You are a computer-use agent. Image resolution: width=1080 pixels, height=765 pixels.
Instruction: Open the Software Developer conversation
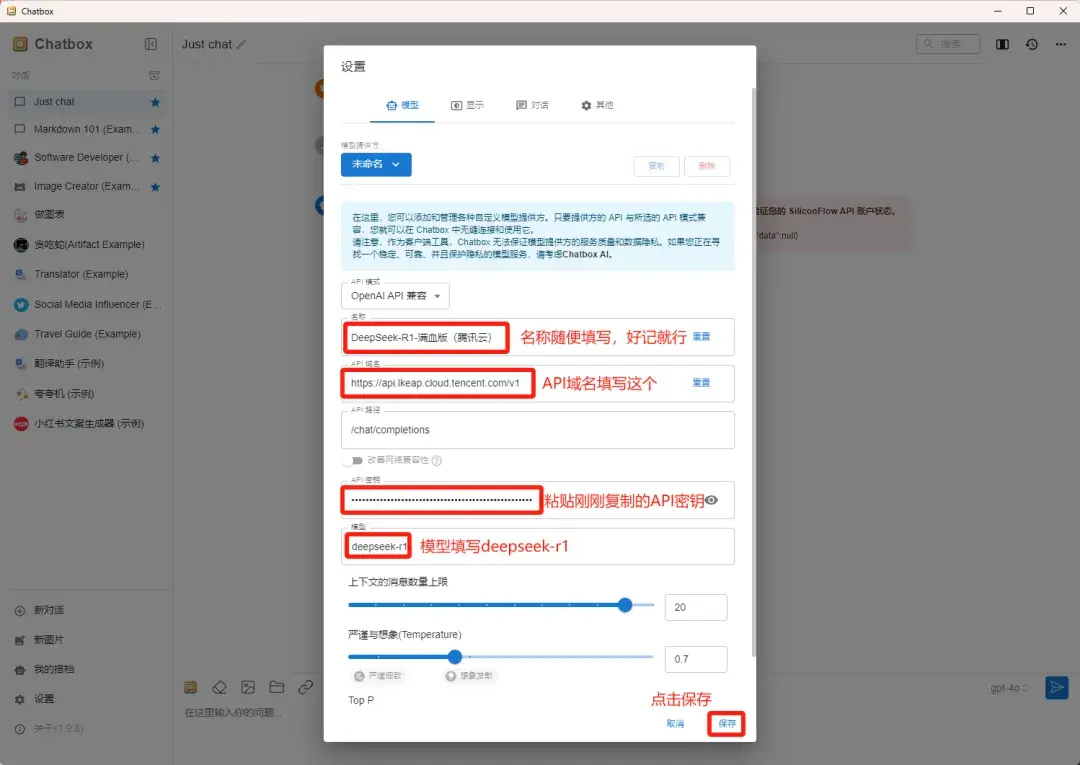[86, 158]
